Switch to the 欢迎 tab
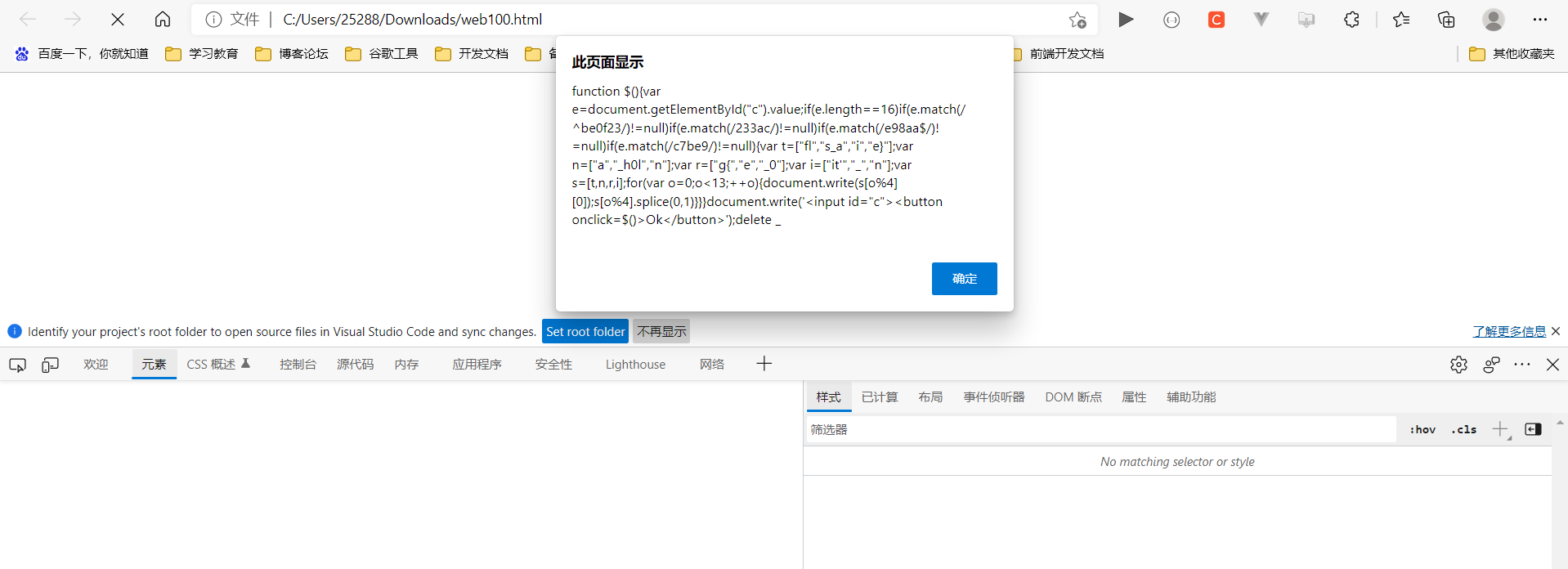The height and width of the screenshot is (569, 1568). pyautogui.click(x=96, y=365)
